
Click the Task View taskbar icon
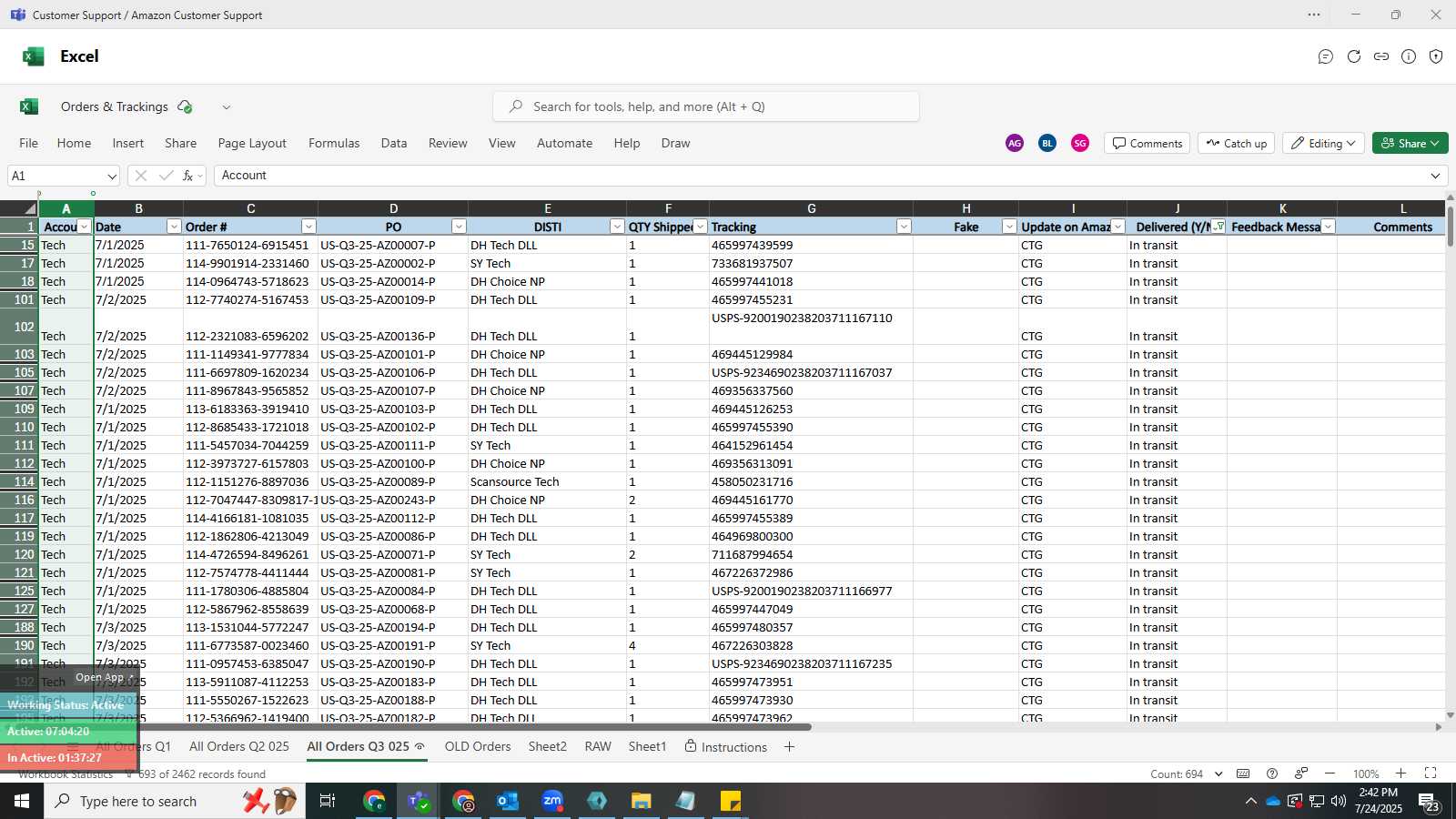tap(328, 801)
